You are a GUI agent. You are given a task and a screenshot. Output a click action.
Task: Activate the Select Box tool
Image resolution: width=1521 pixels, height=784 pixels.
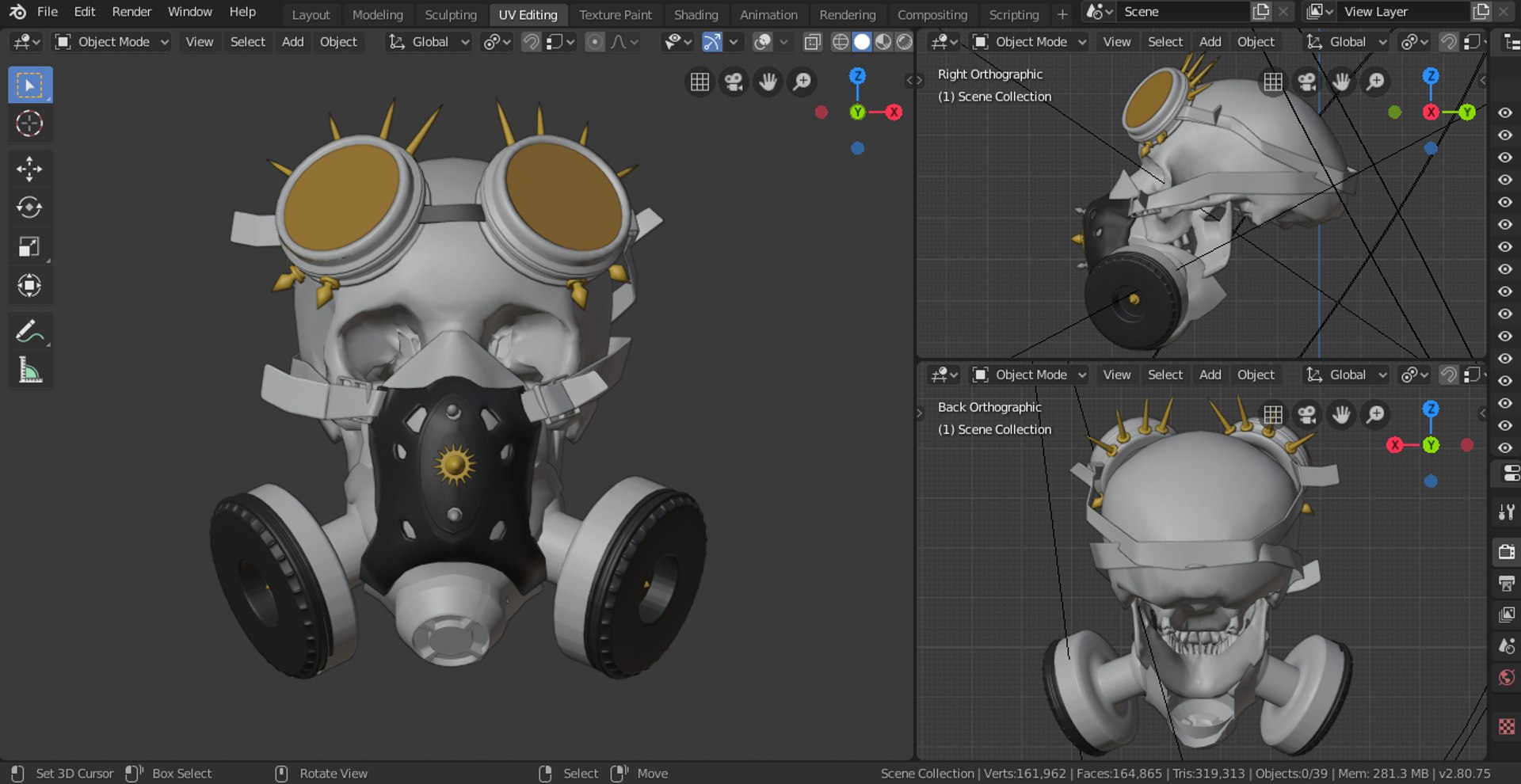(x=30, y=85)
